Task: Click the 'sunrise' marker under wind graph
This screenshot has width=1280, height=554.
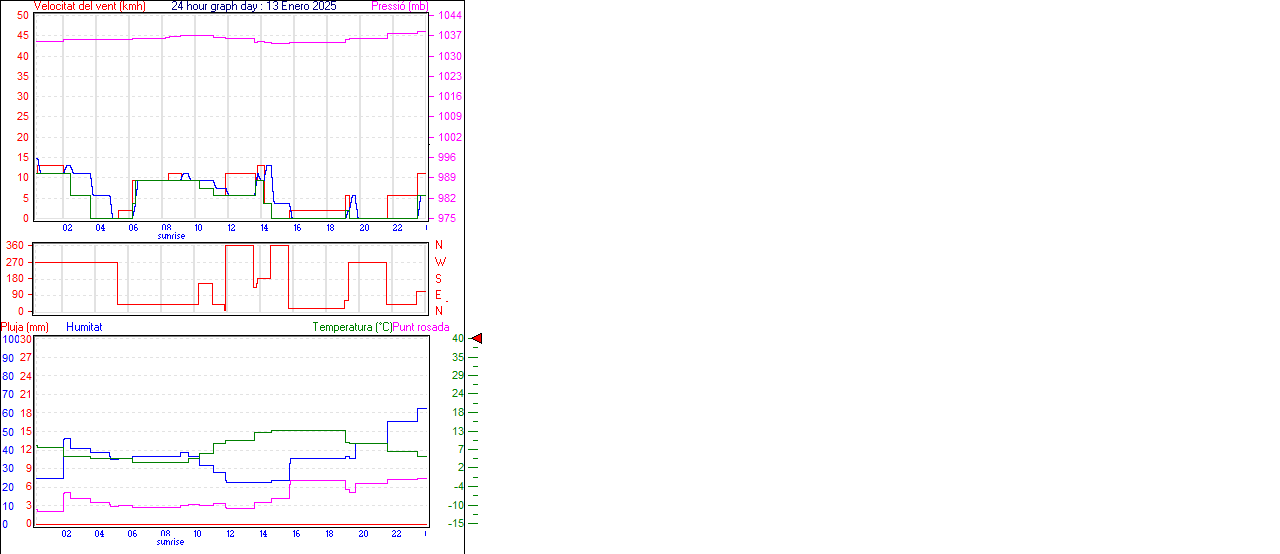Action: [170, 236]
